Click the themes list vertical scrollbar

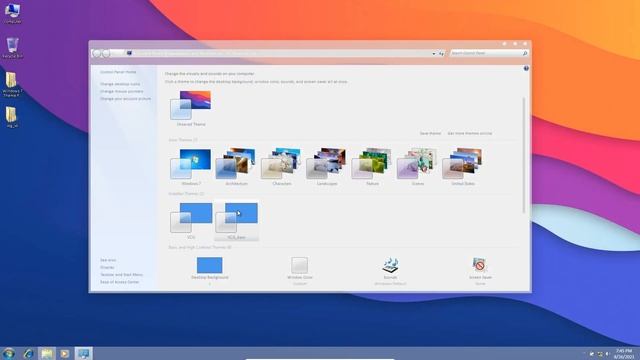point(524,155)
